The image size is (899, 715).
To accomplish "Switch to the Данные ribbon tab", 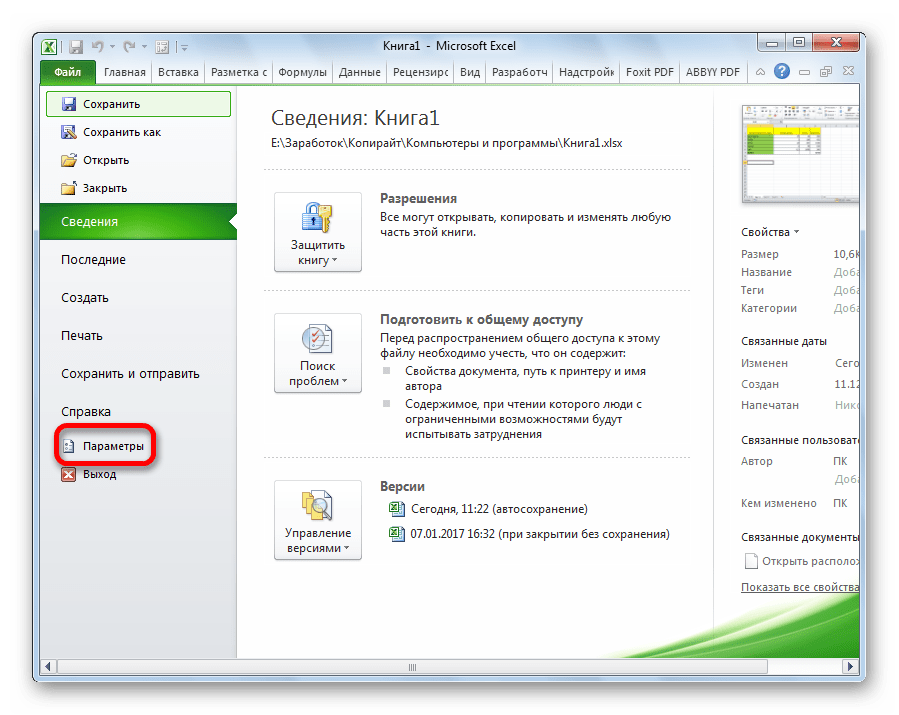I will (359, 72).
